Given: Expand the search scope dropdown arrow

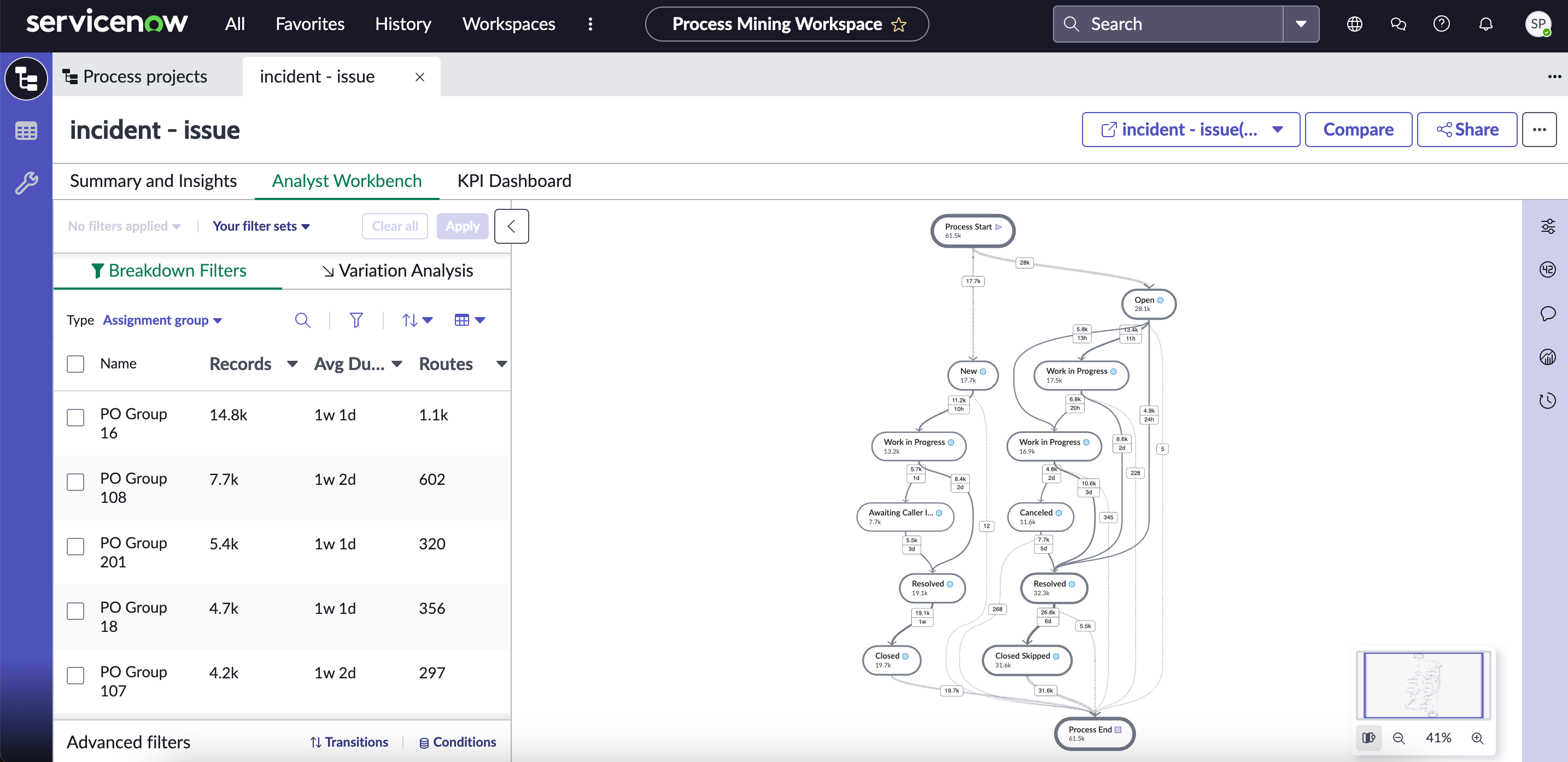Looking at the screenshot, I should click(x=1301, y=24).
